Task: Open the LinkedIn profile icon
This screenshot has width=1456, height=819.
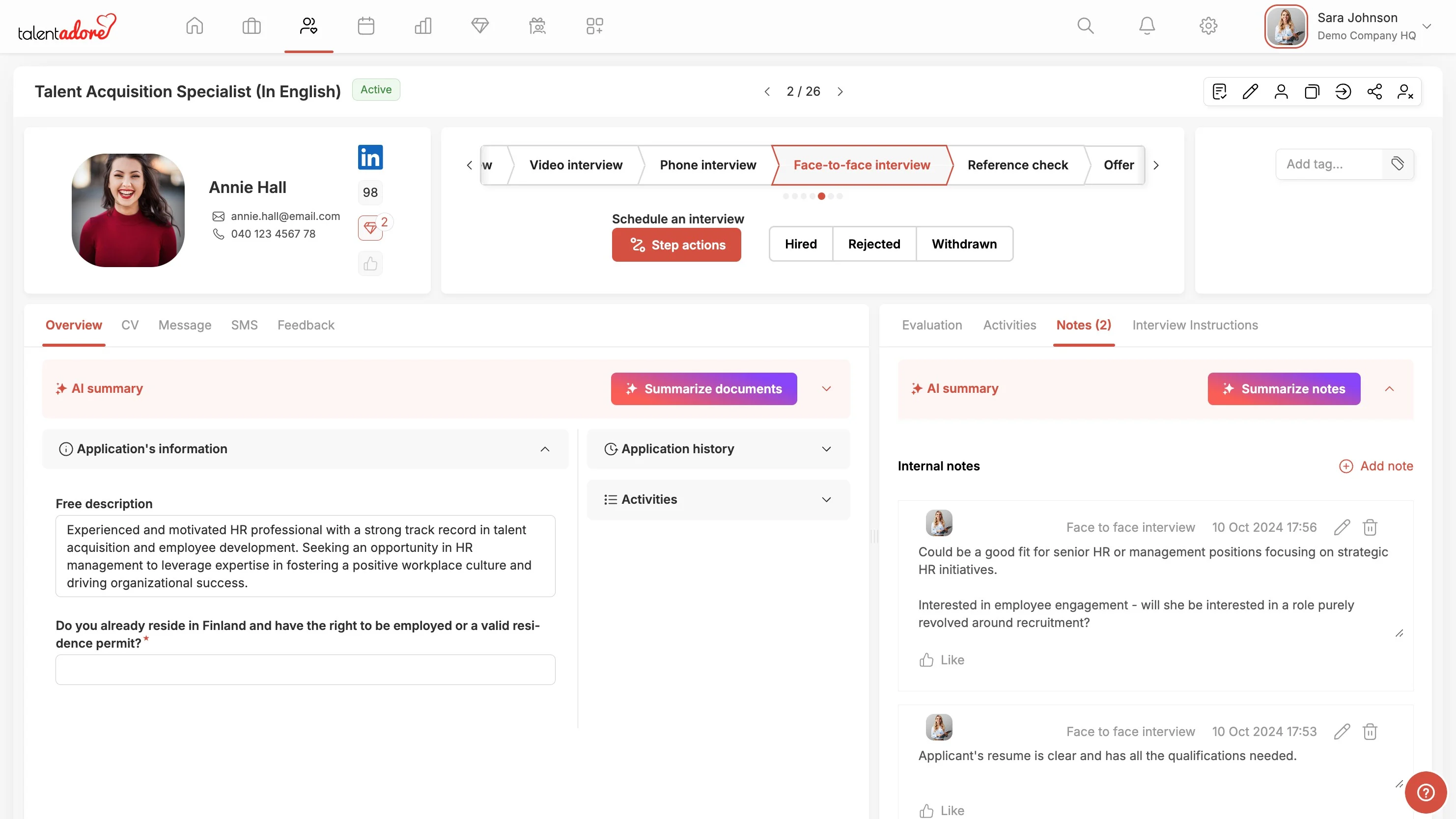Action: 370,158
